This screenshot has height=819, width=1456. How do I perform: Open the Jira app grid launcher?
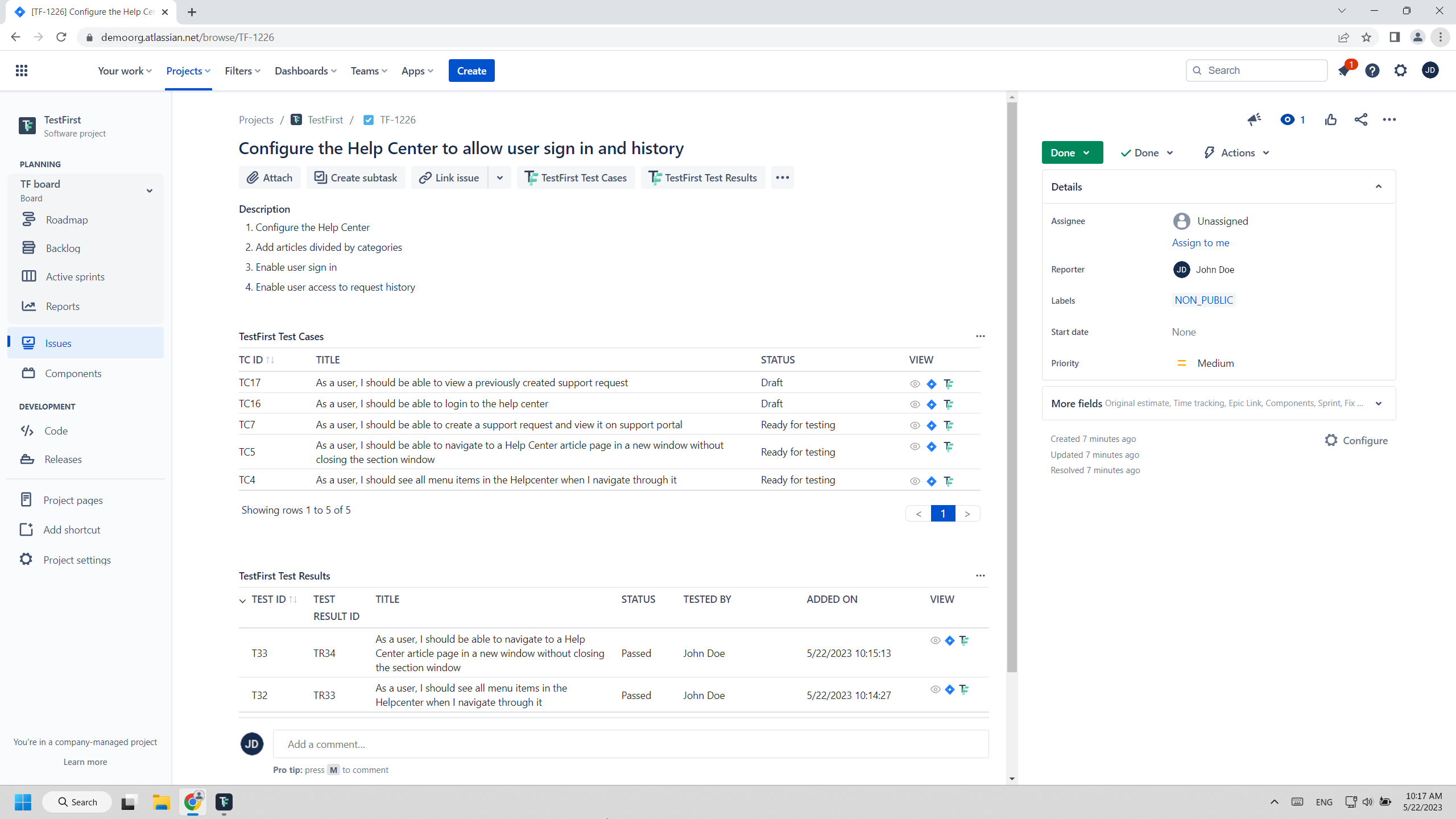pos(22,70)
